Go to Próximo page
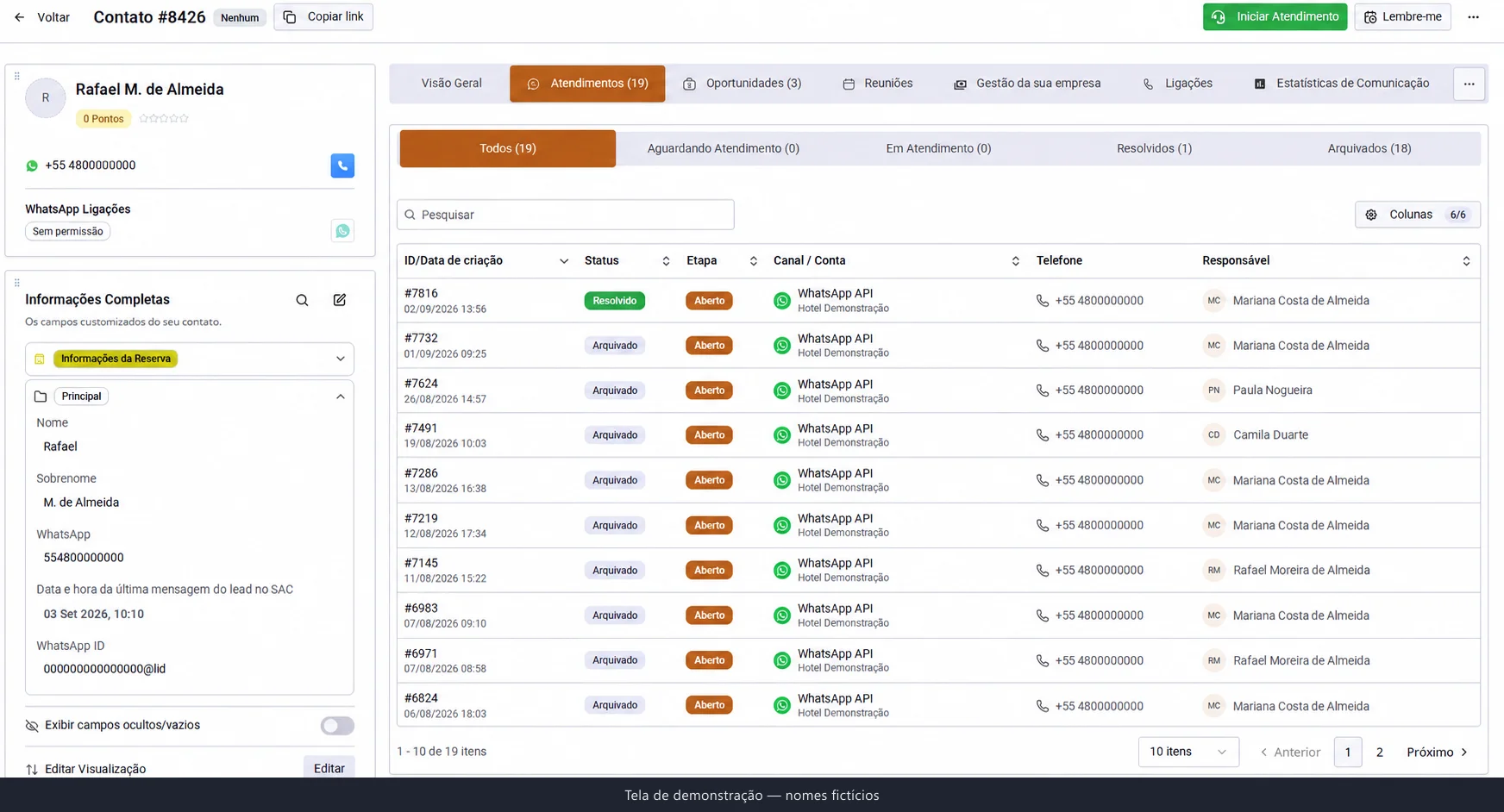 coord(1438,753)
